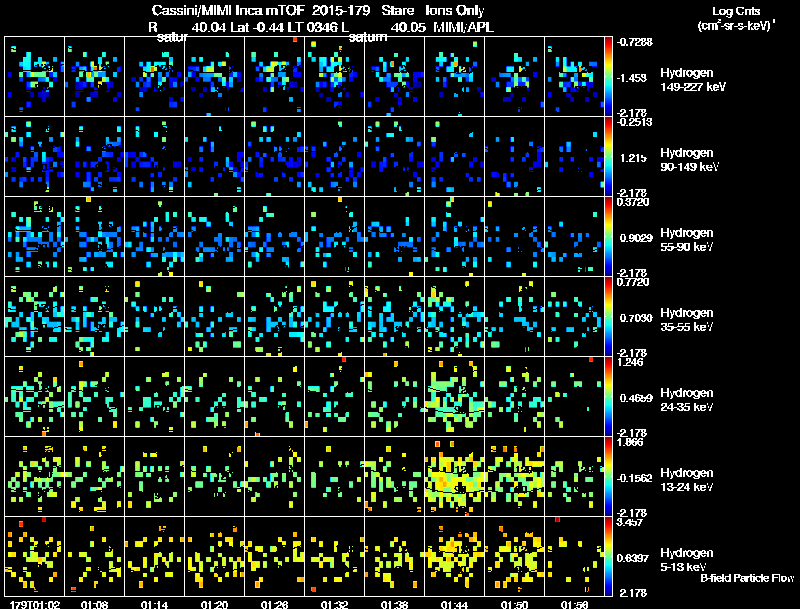Click the Hydrogen 55-90 keV panel at 01:26
The height and width of the screenshot is (609, 800).
pyautogui.click(x=274, y=237)
